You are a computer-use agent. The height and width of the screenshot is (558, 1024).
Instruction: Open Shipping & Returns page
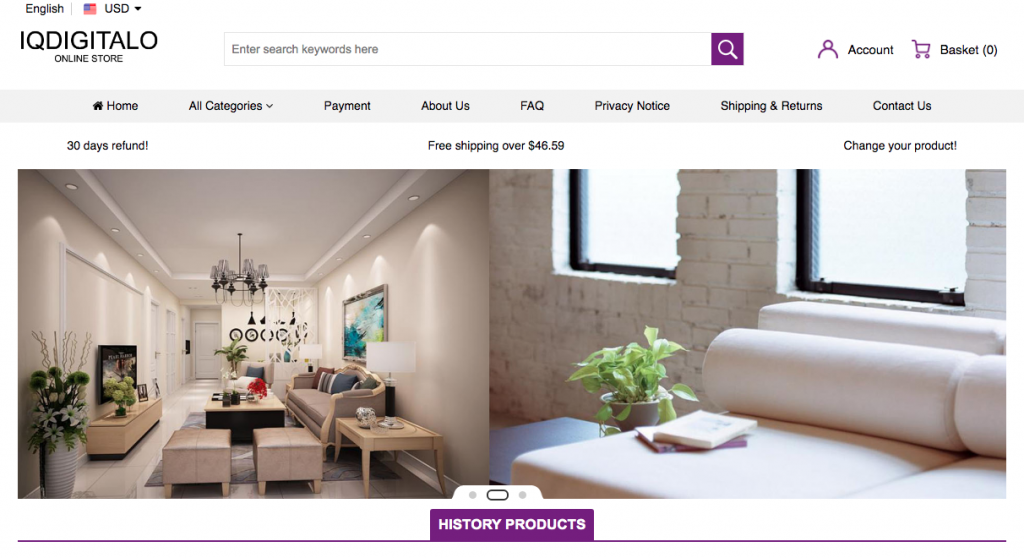771,106
